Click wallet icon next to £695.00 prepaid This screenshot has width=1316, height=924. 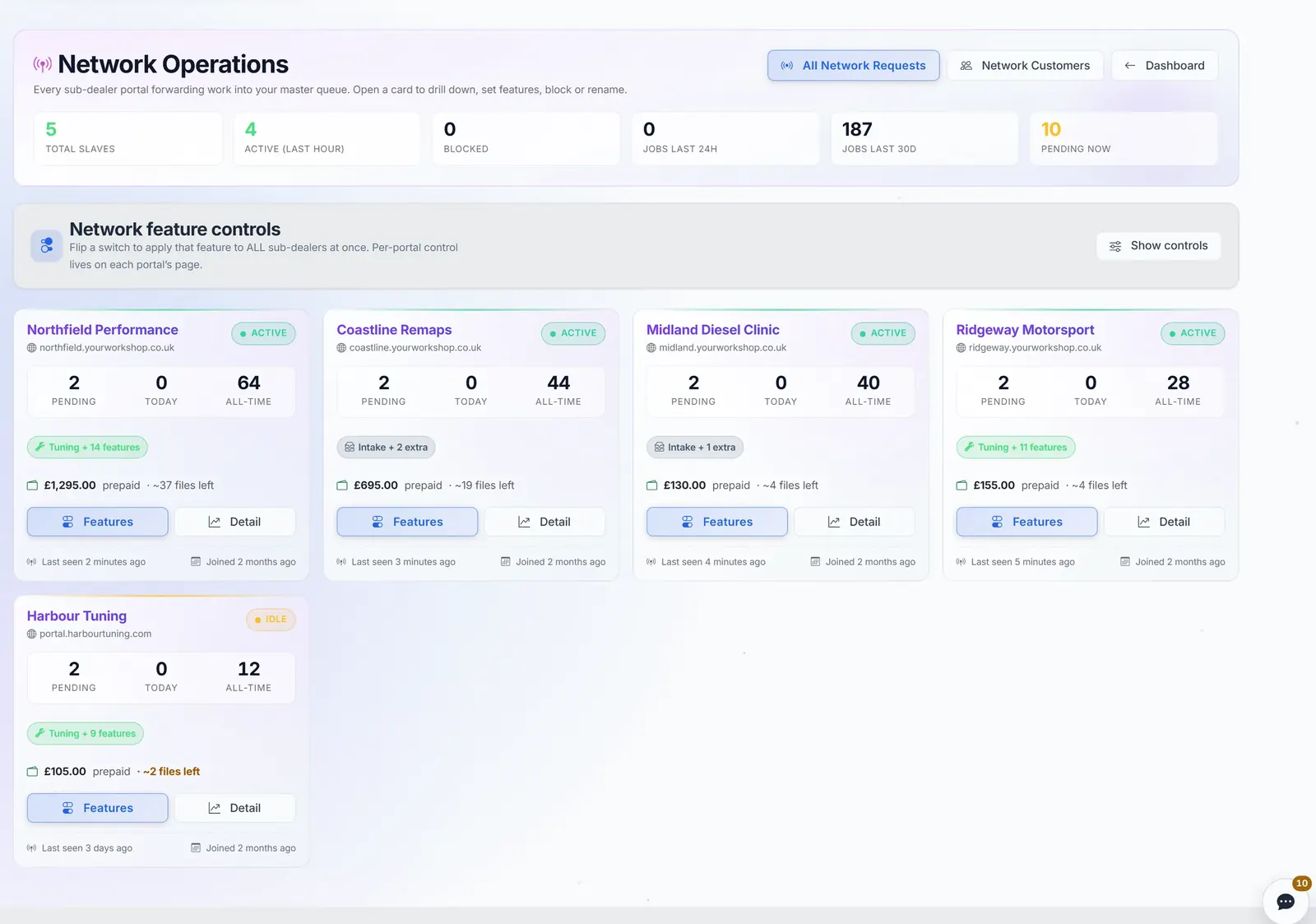pyautogui.click(x=342, y=485)
